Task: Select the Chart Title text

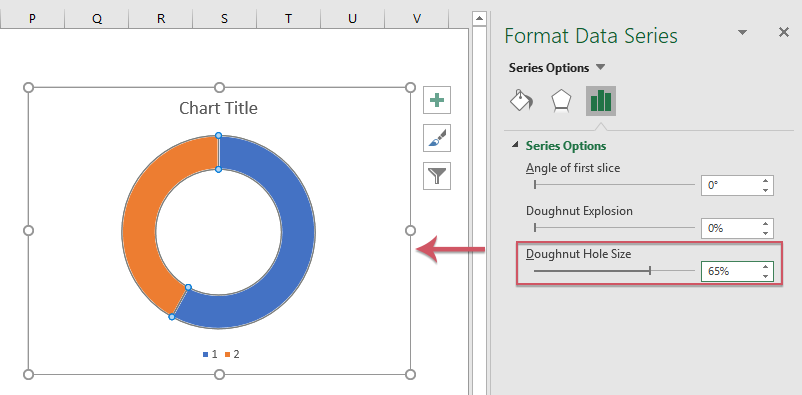Action: 218,108
